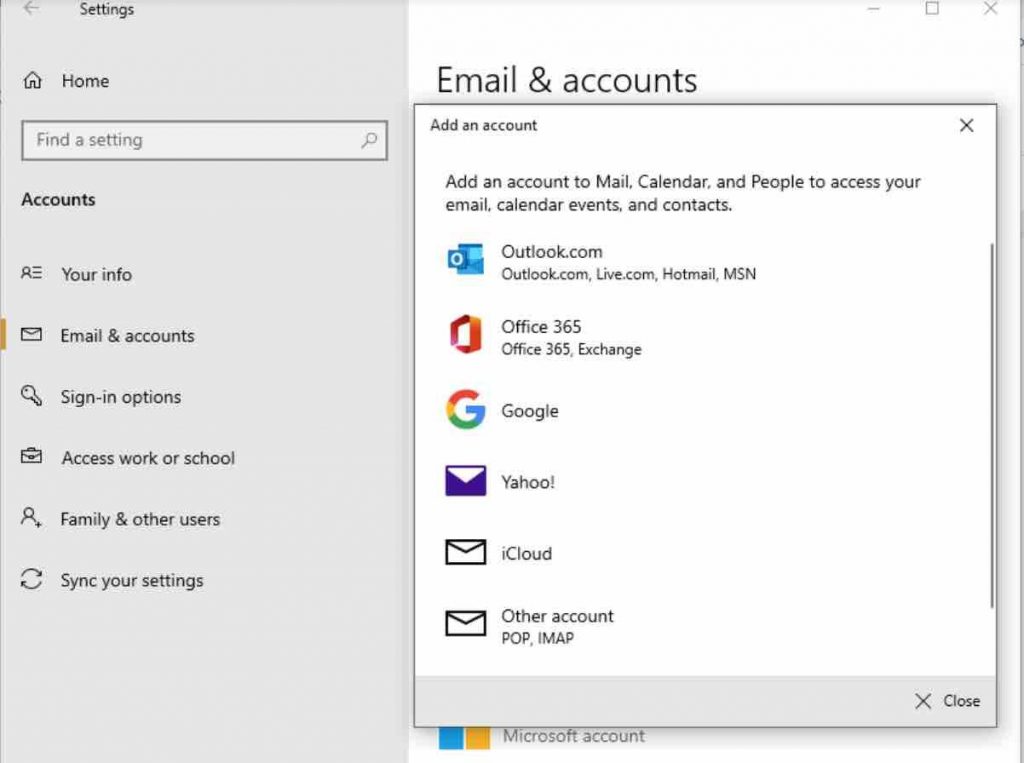Open Family & other users settings
Image resolution: width=1024 pixels, height=763 pixels.
140,519
